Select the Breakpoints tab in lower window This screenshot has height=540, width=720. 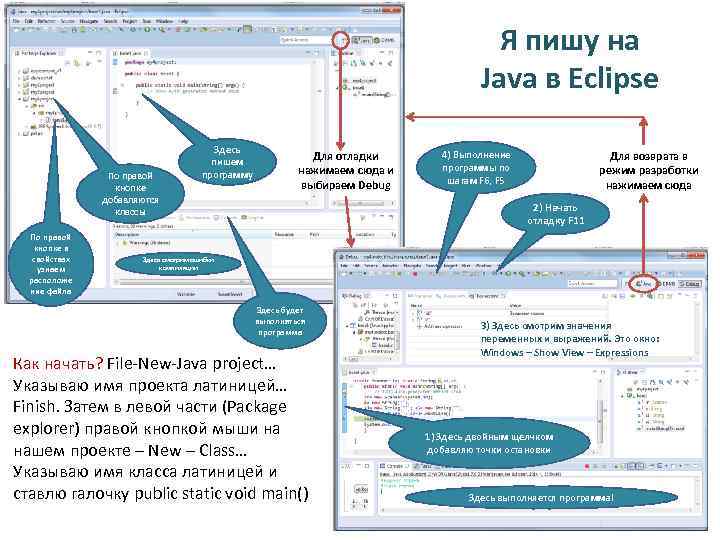tap(450, 296)
